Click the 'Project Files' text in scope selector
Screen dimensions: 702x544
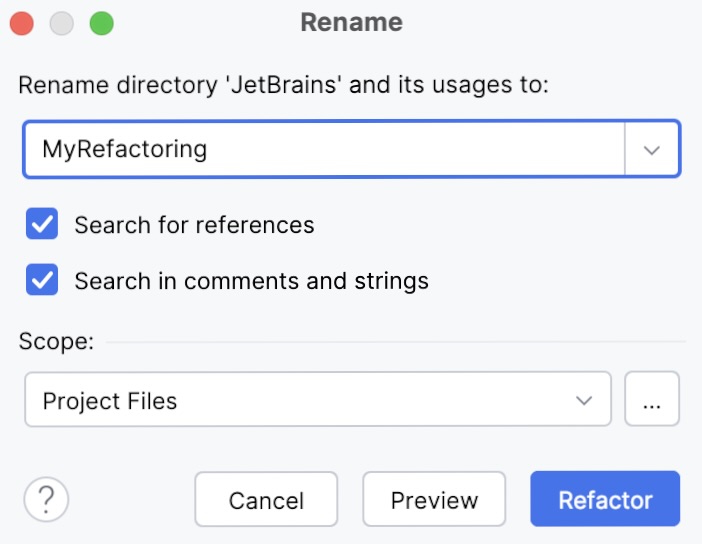click(110, 401)
